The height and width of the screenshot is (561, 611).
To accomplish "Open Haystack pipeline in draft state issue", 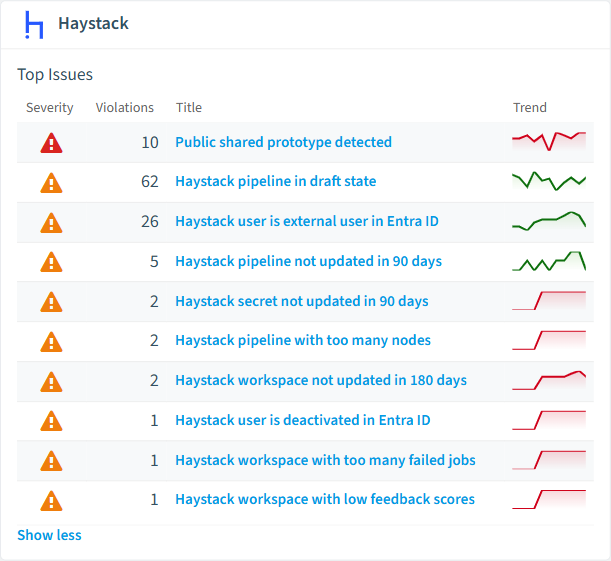I will pyautogui.click(x=275, y=181).
